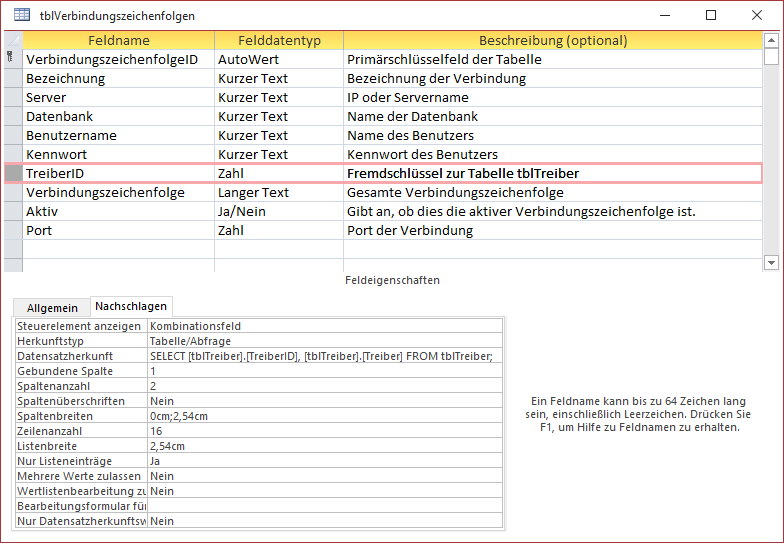Viewport: 784px width, 543px height.
Task: Select the Verbindungszeichenfolge field name cell
Action: (x=118, y=192)
